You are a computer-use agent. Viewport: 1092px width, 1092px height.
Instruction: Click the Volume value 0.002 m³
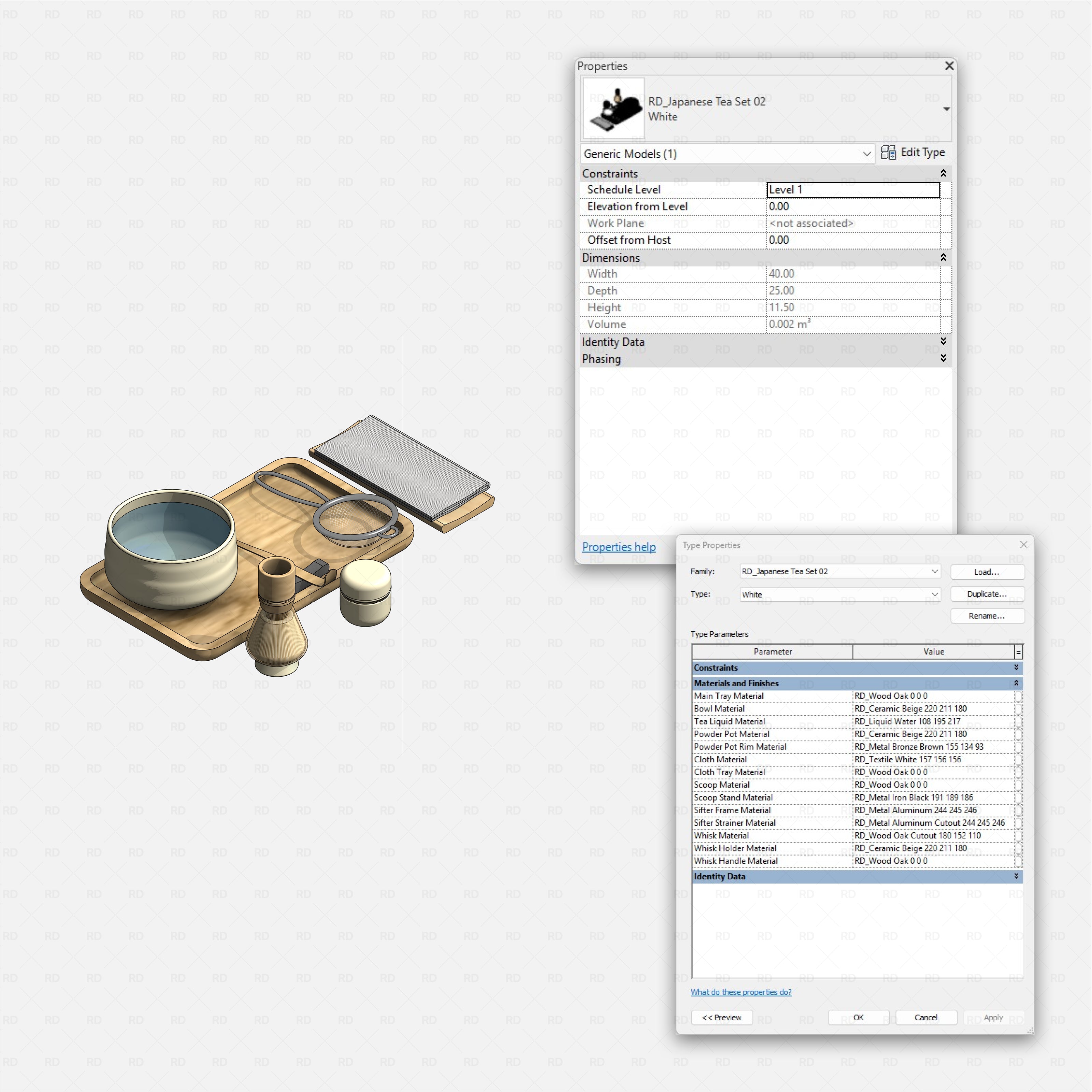(x=853, y=325)
